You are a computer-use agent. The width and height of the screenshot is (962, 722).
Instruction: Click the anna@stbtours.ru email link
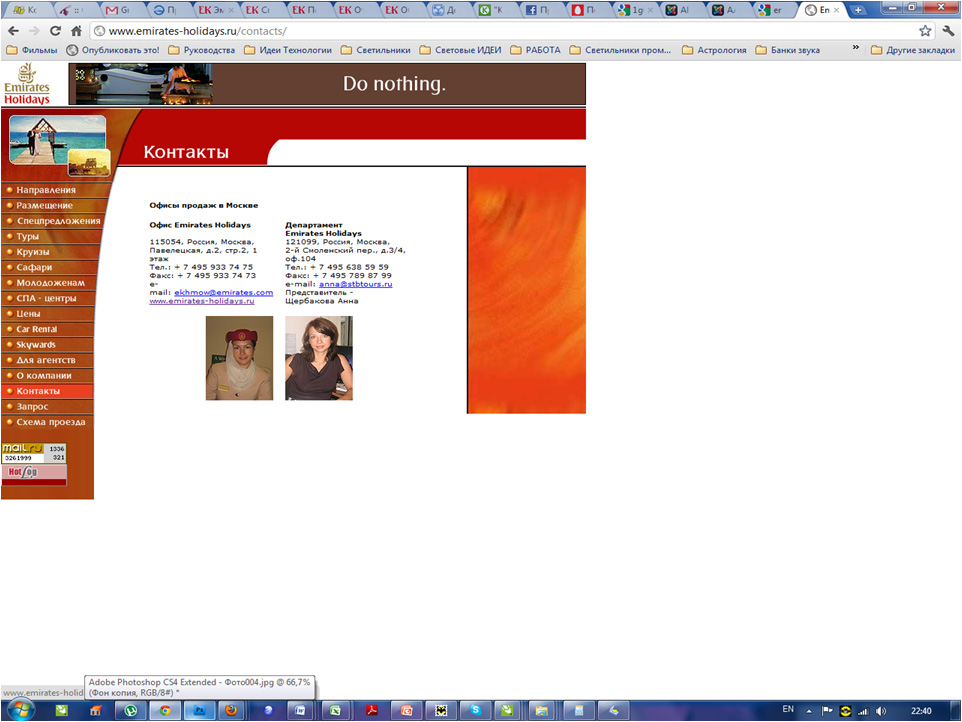(356, 284)
